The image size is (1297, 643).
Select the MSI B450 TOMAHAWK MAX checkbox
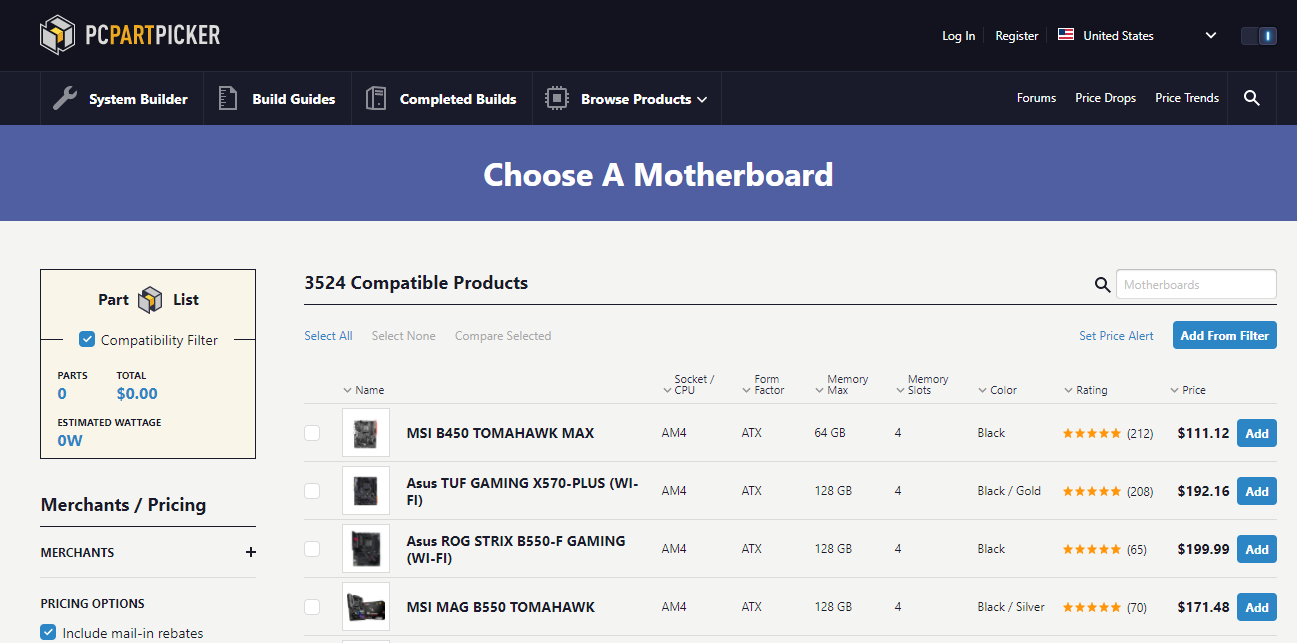pyautogui.click(x=312, y=433)
